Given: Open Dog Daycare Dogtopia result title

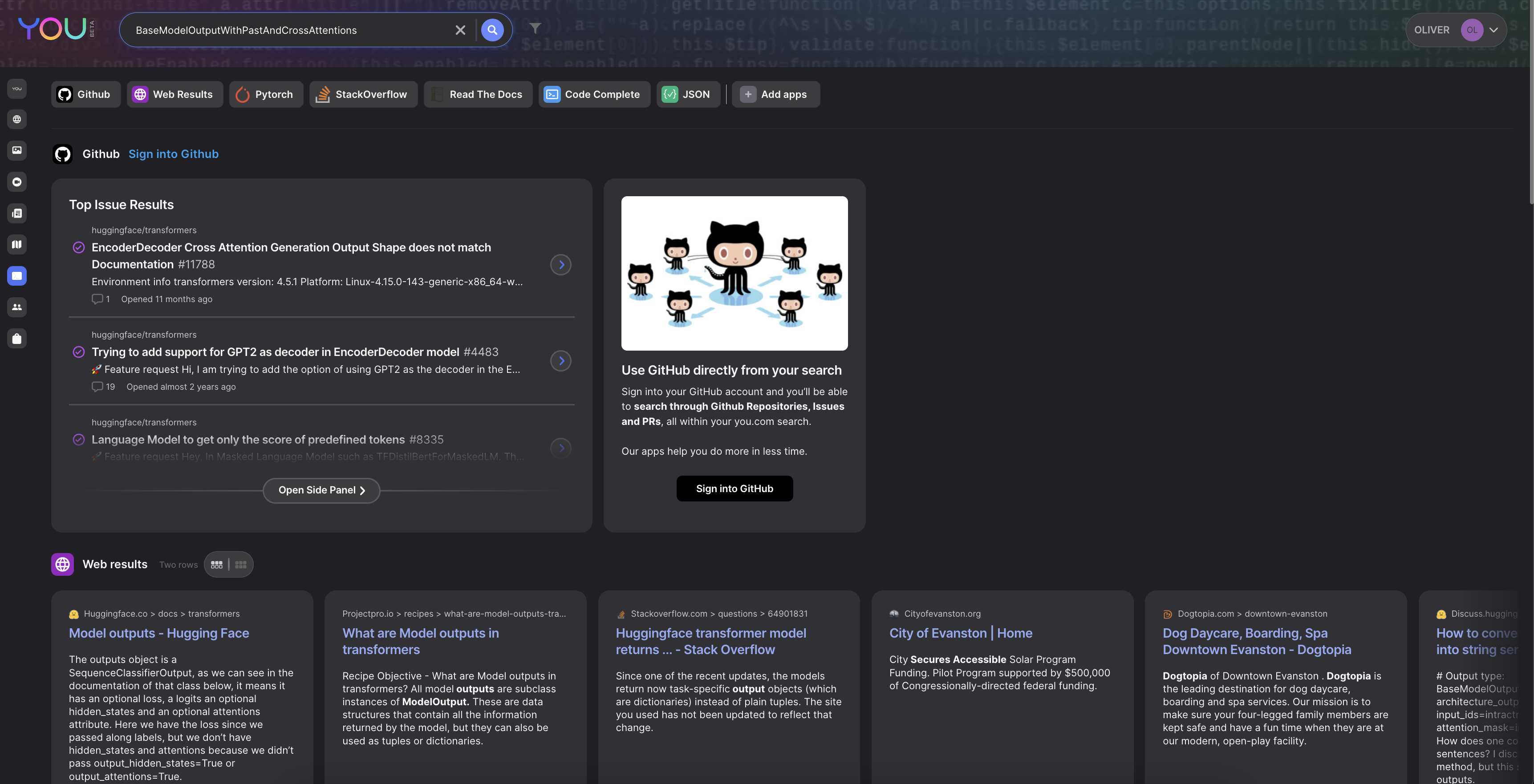Looking at the screenshot, I should point(1257,641).
